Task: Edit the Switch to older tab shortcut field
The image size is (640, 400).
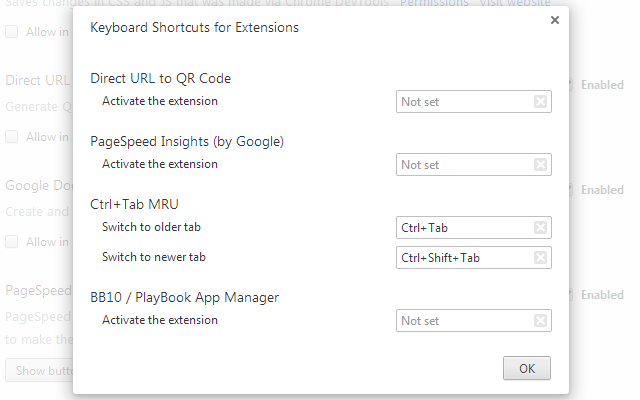Action: click(473, 227)
